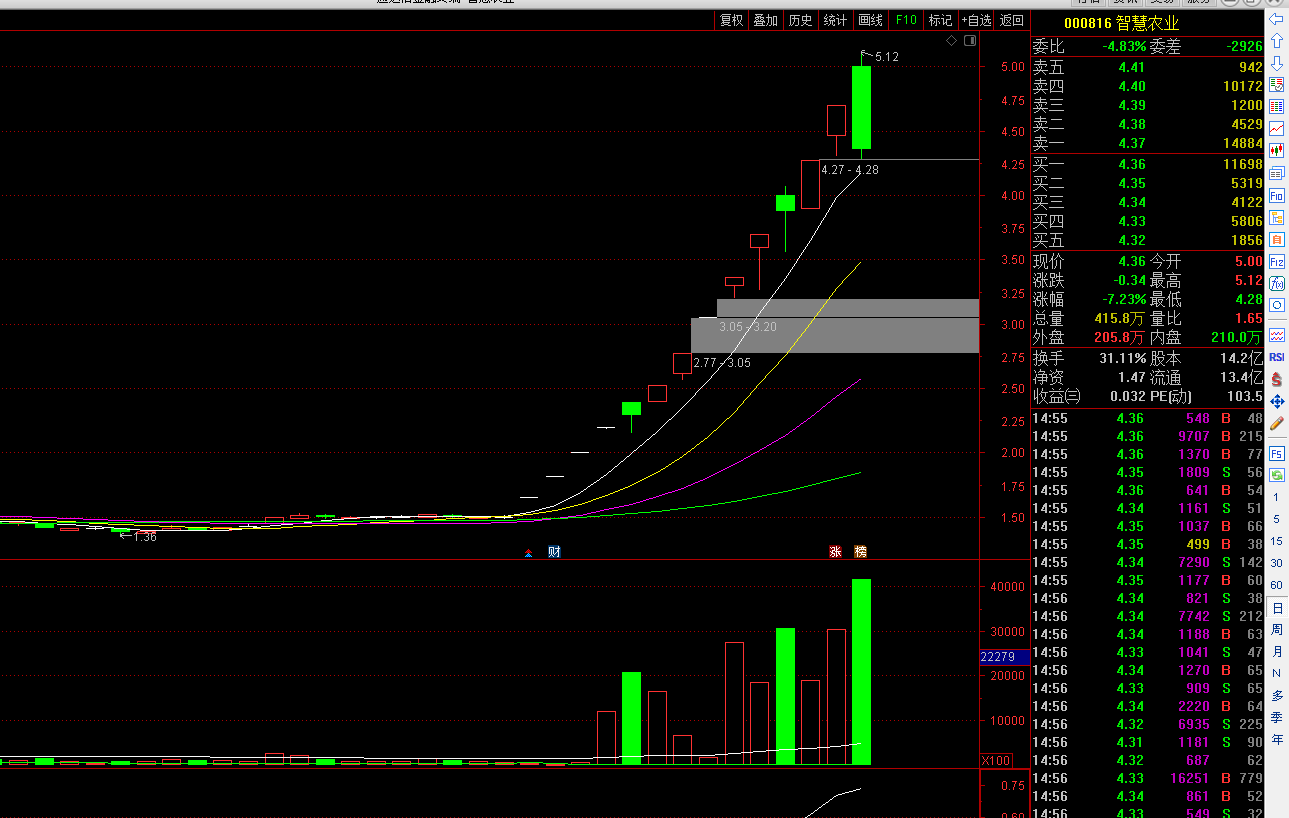Viewport: 1289px width, 818px height.
Task: Open the orange tree structure icon
Action: coord(1276,218)
